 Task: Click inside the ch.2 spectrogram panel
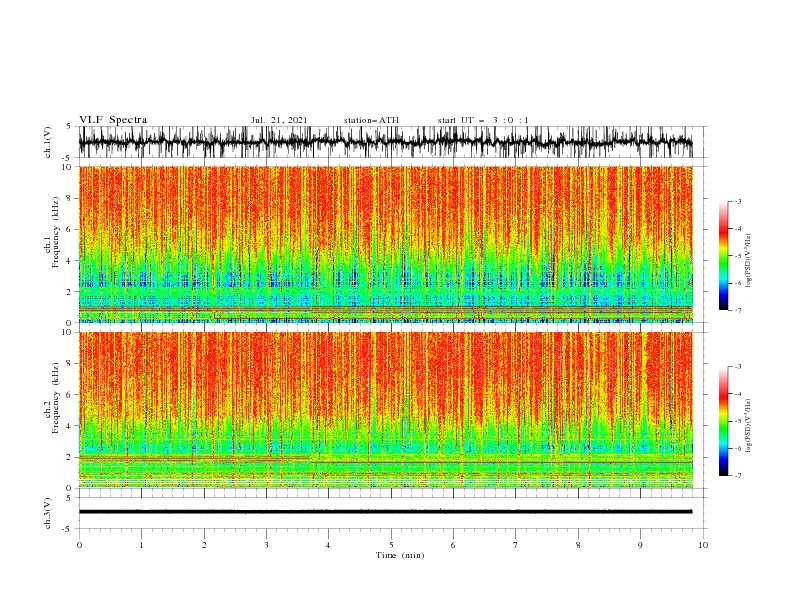[385, 410]
